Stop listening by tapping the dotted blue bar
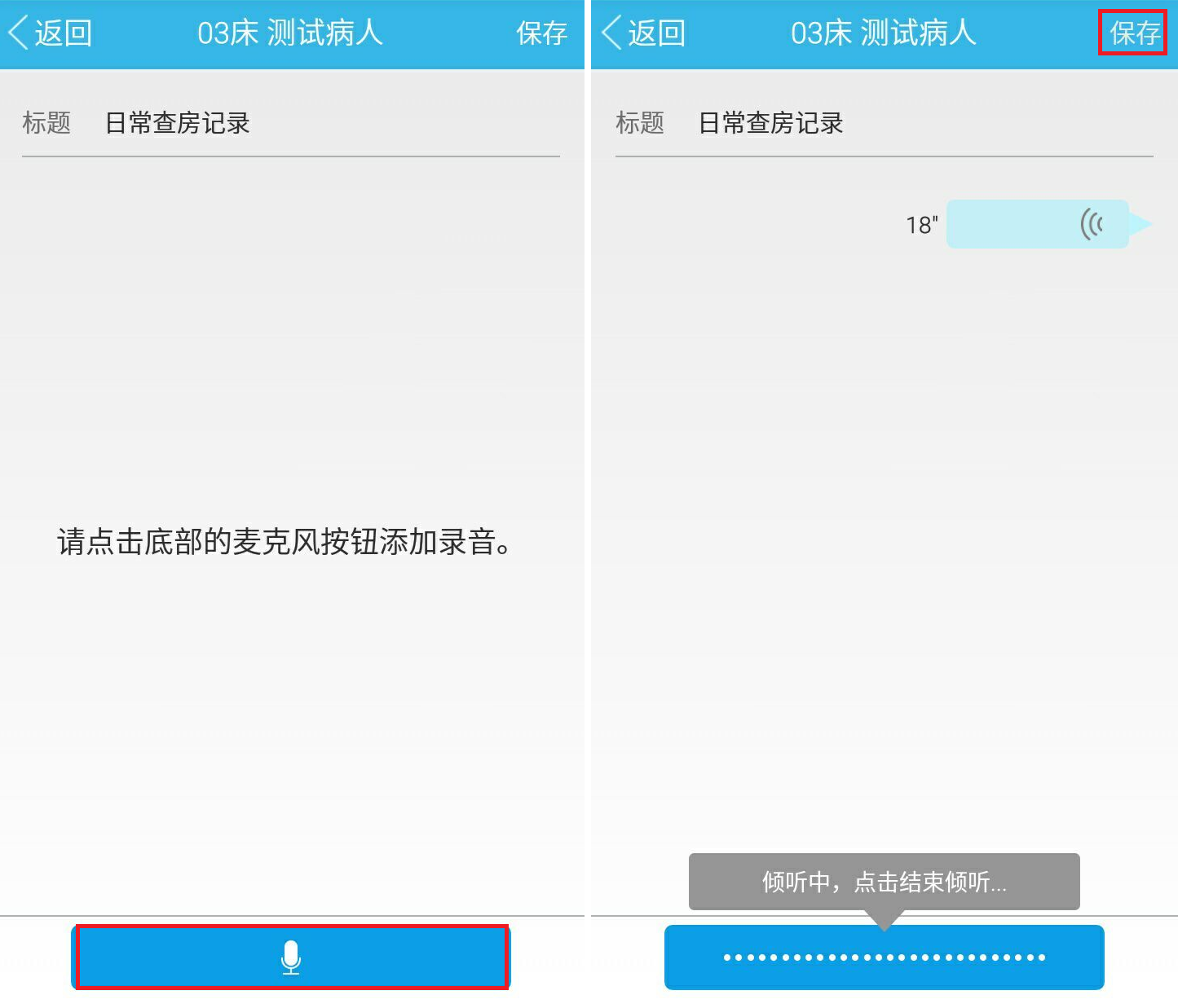This screenshot has height=1008, width=1178. (x=884, y=957)
